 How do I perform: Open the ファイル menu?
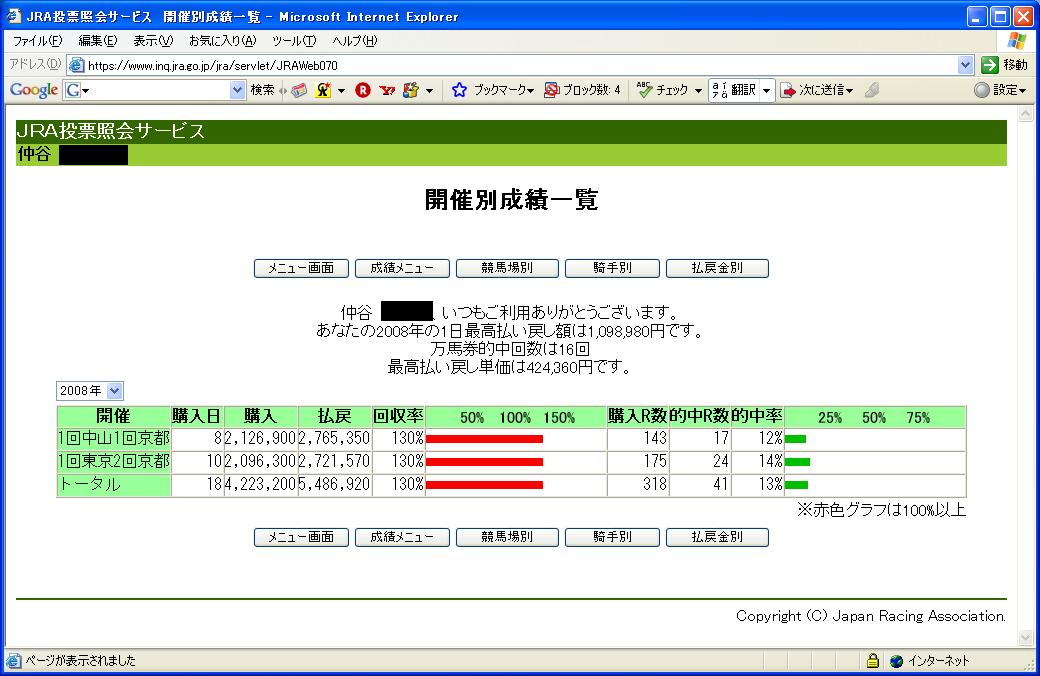tap(37, 41)
